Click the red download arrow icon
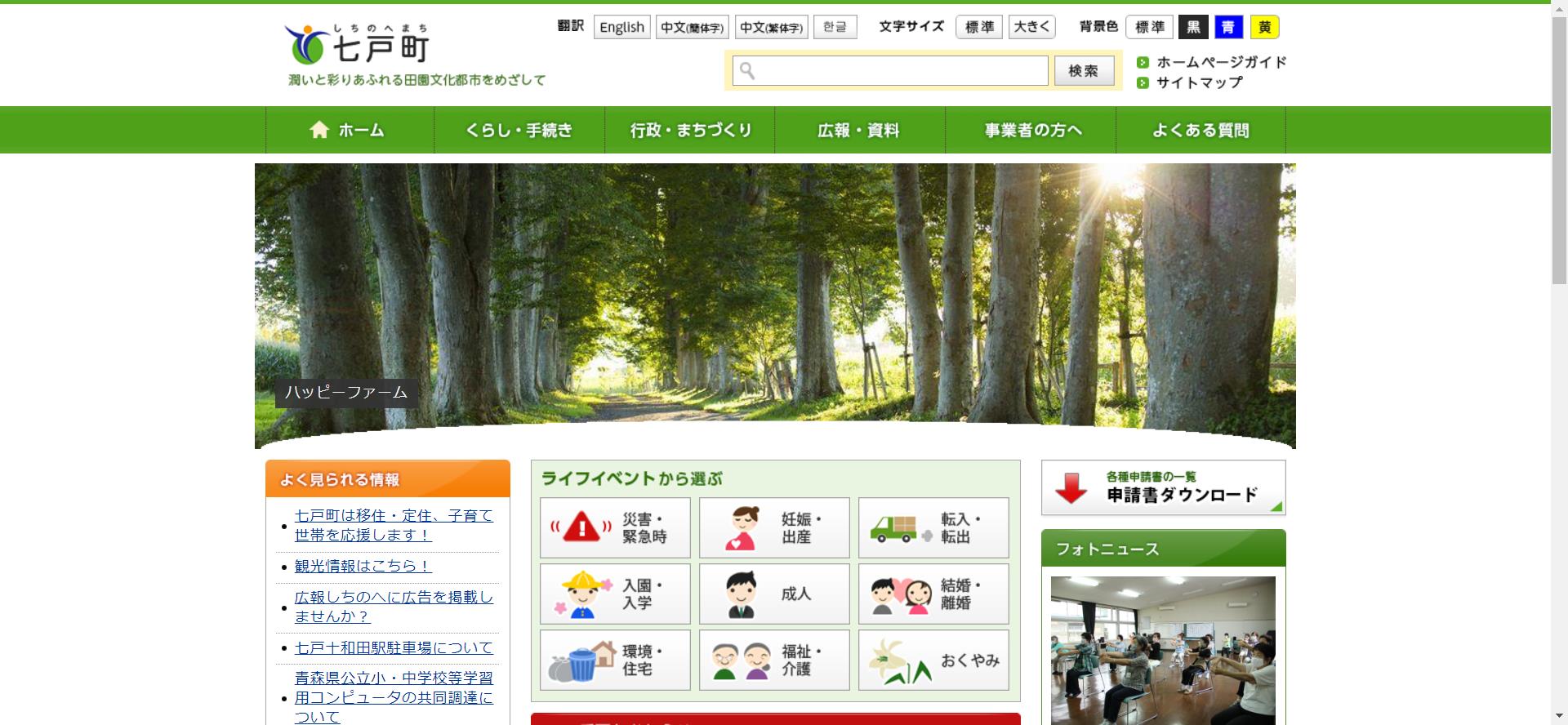1568x725 pixels. (1071, 487)
